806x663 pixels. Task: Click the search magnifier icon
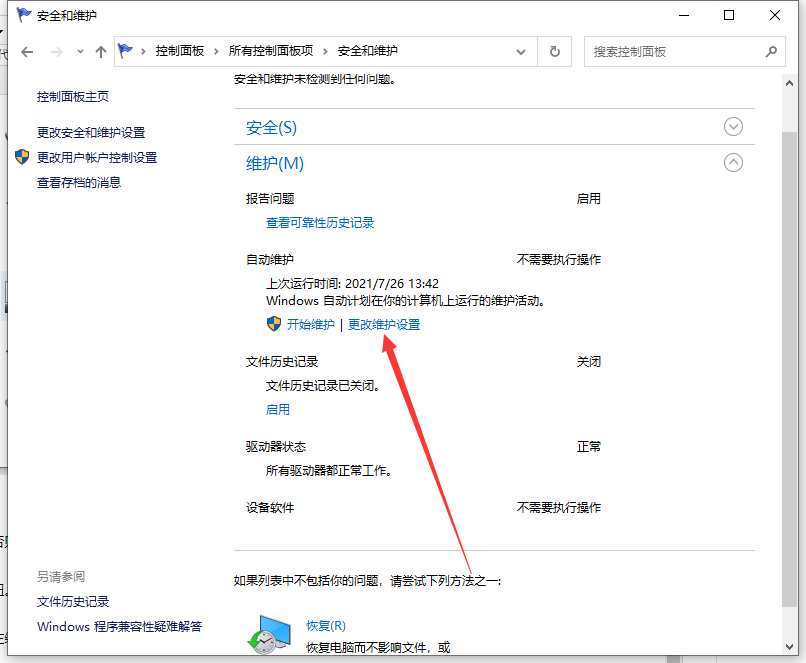pyautogui.click(x=769, y=51)
